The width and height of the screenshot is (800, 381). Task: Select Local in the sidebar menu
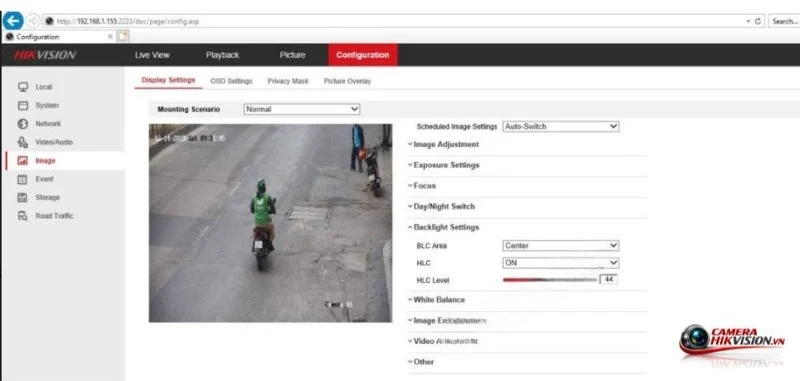coord(44,87)
